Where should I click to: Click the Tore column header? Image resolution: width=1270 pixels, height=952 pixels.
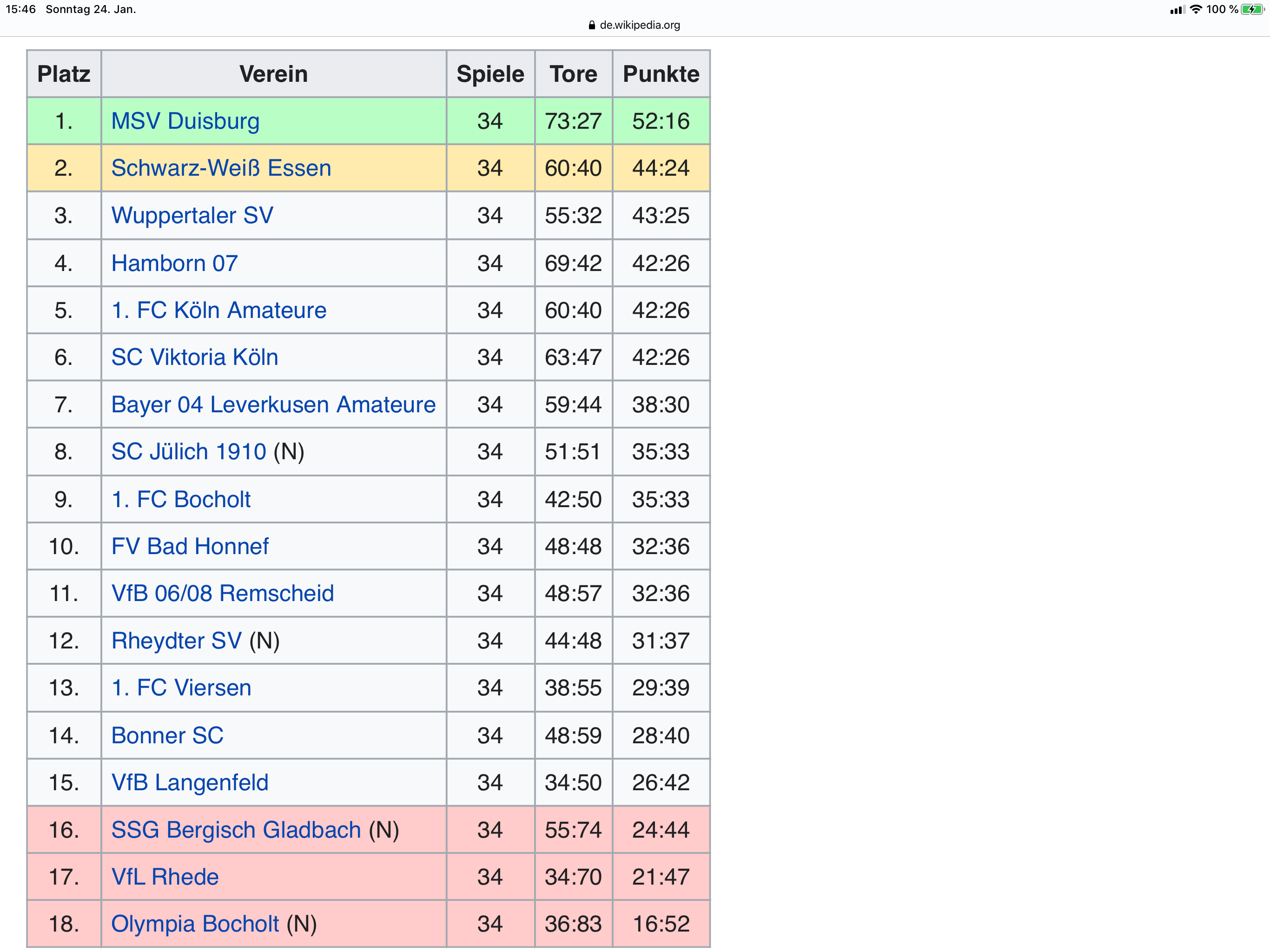[x=574, y=74]
